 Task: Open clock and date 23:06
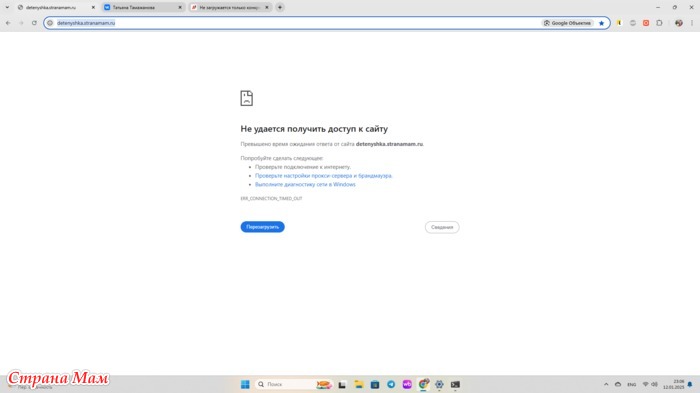click(x=674, y=385)
